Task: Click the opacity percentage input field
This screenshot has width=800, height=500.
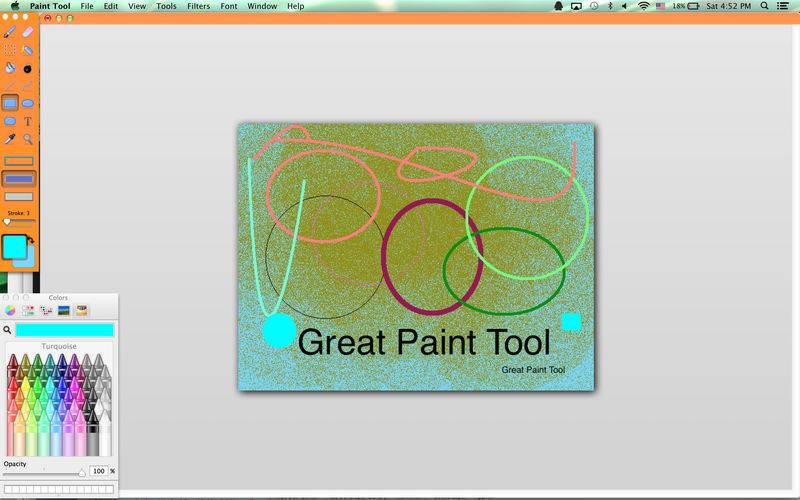Action: click(98, 471)
